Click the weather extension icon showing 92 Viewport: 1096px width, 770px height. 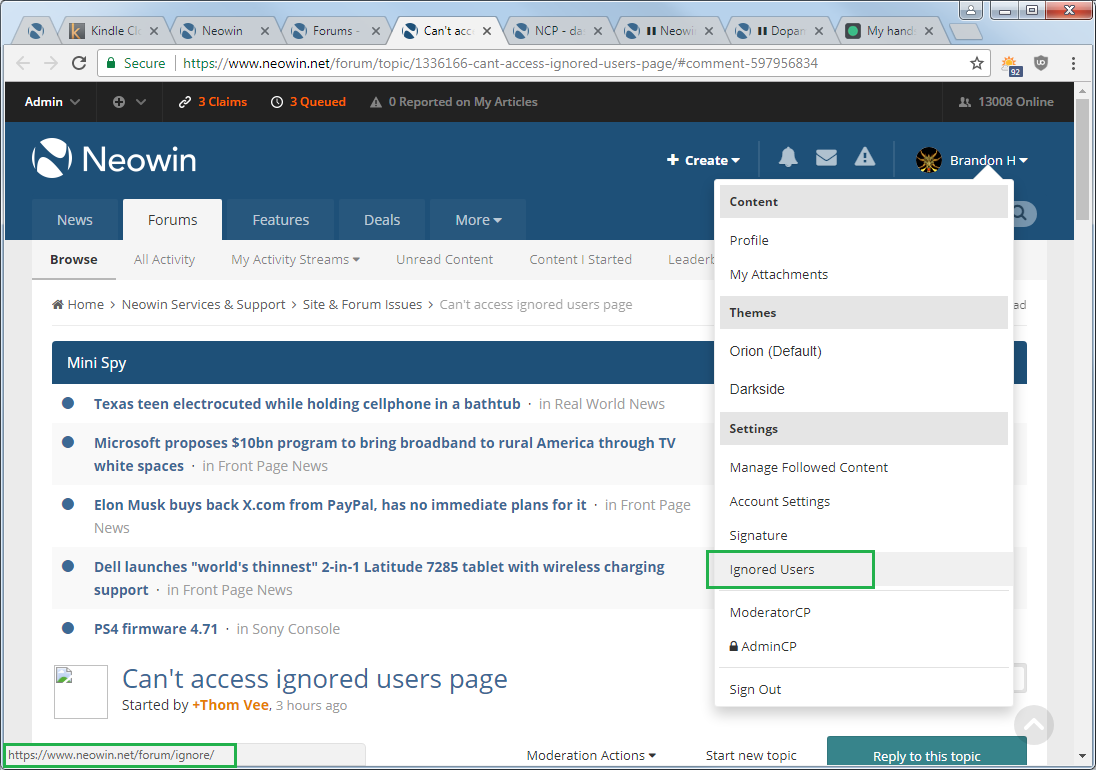click(1011, 65)
